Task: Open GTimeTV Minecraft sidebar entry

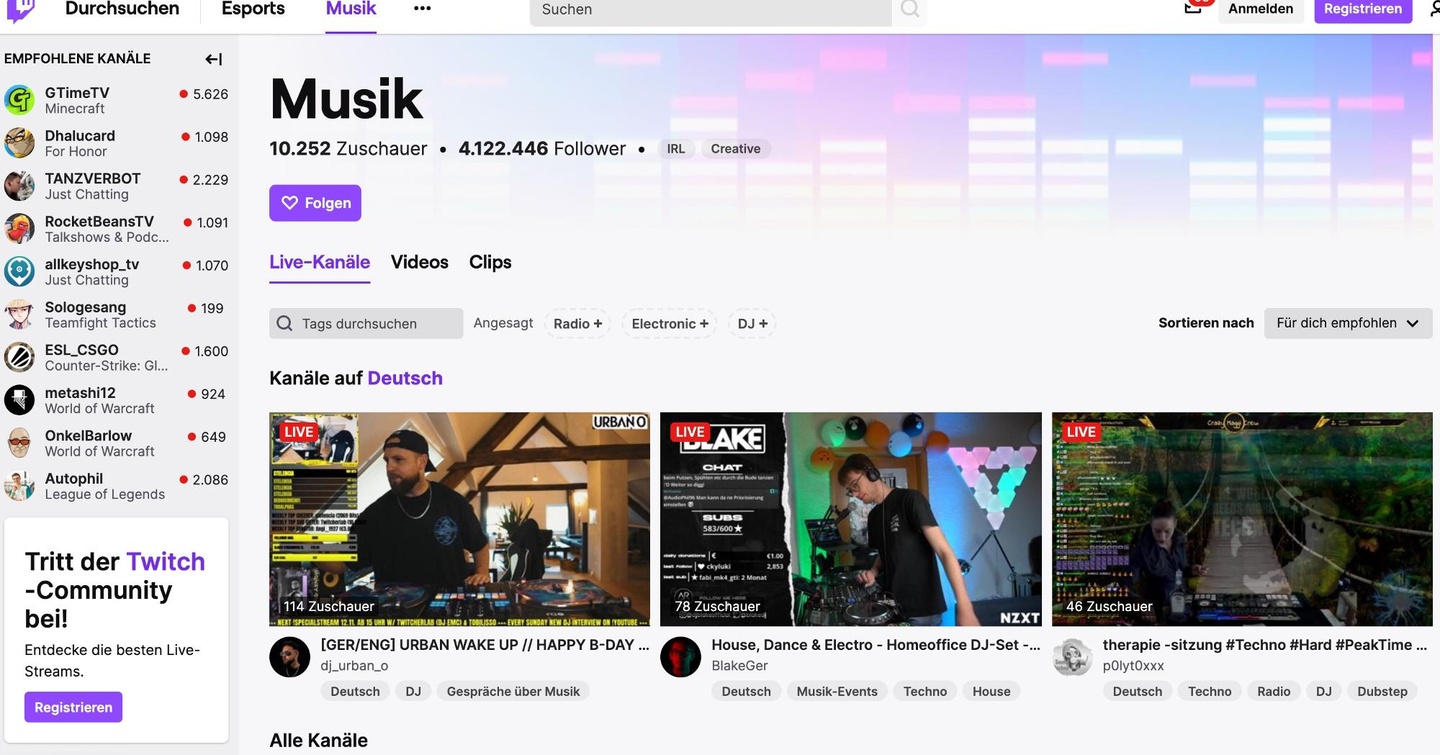Action: (x=119, y=100)
